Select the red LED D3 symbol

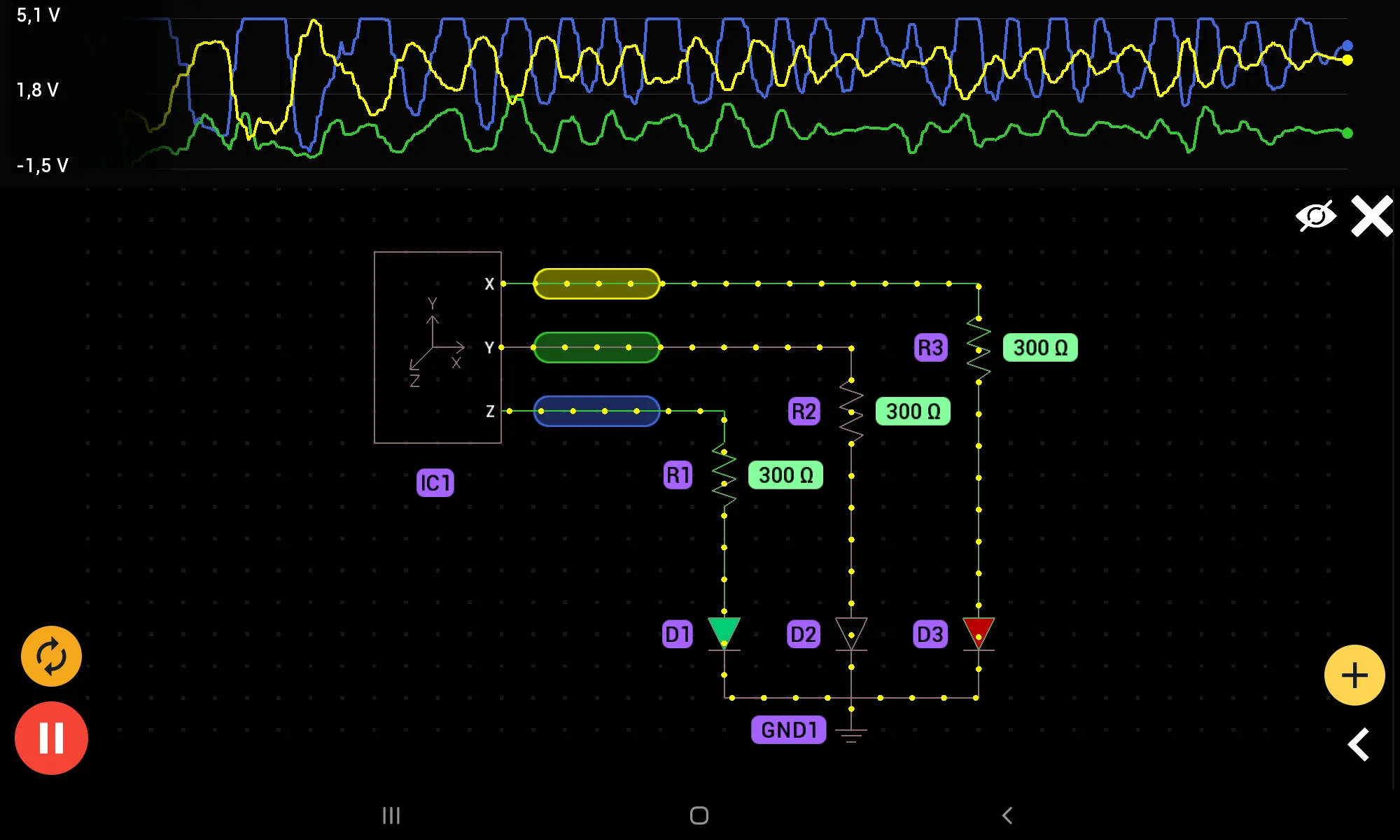(x=979, y=633)
